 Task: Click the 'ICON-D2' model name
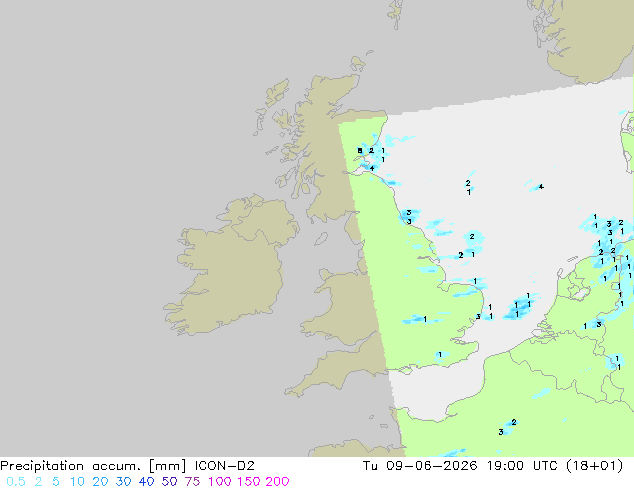pos(225,466)
